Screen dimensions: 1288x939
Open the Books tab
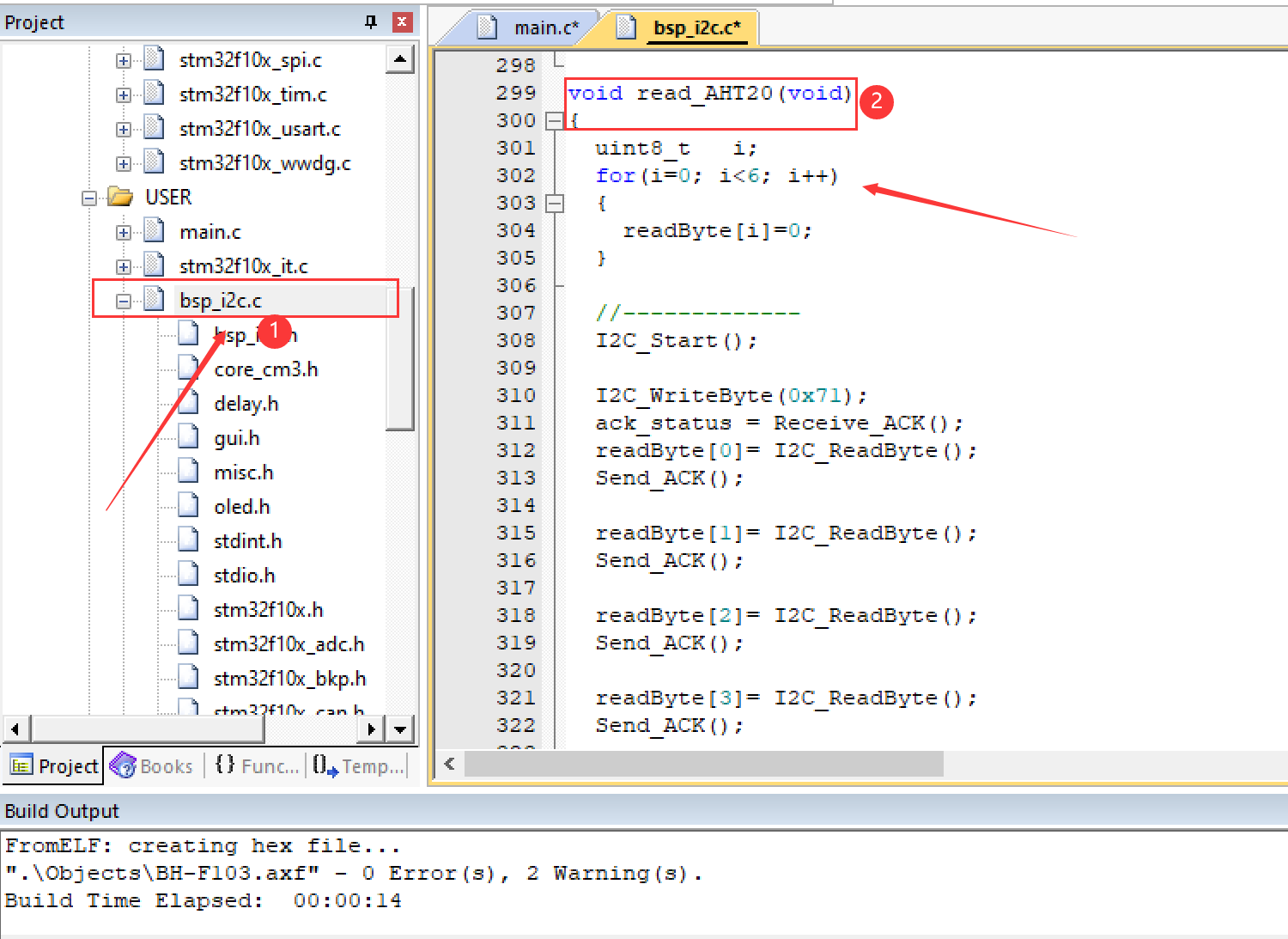[x=153, y=765]
